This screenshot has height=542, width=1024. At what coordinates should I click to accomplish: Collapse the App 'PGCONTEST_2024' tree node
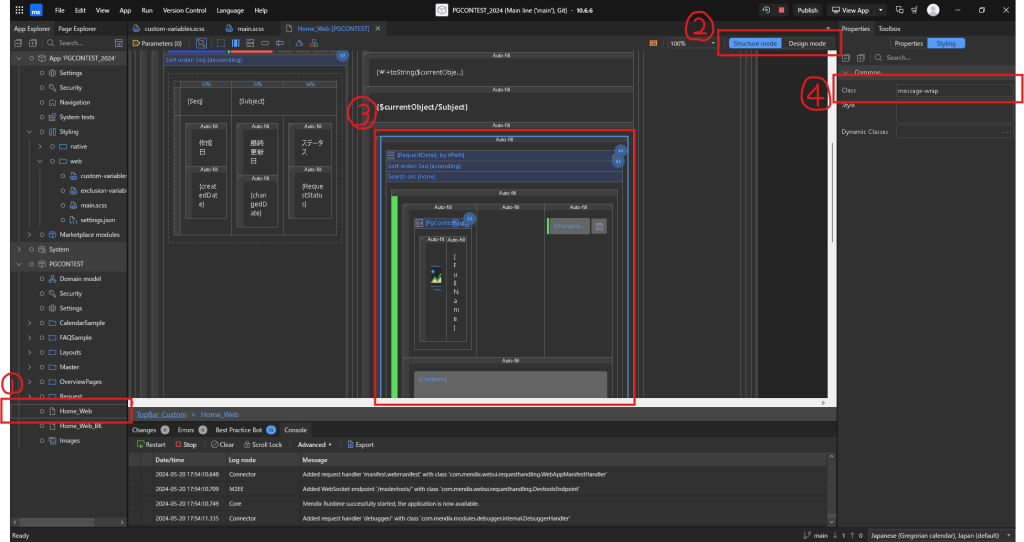[x=18, y=59]
